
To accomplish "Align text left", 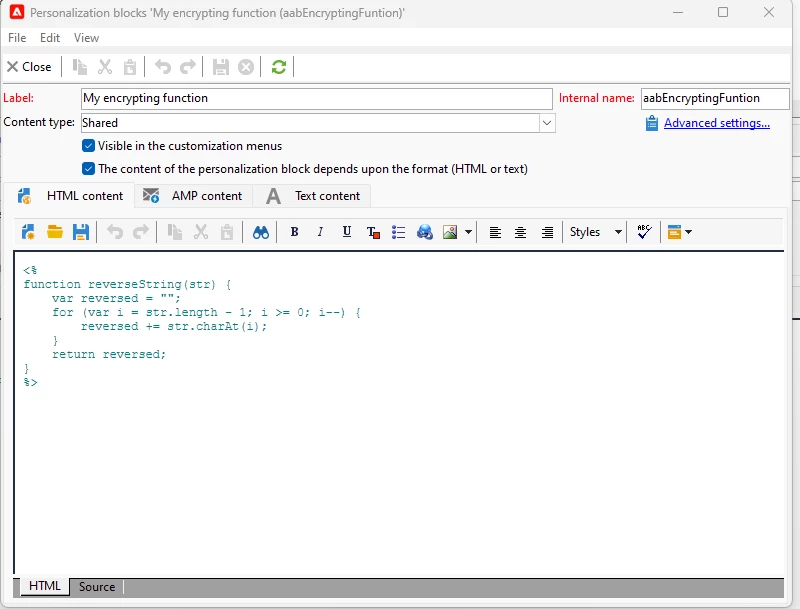I will coord(495,232).
